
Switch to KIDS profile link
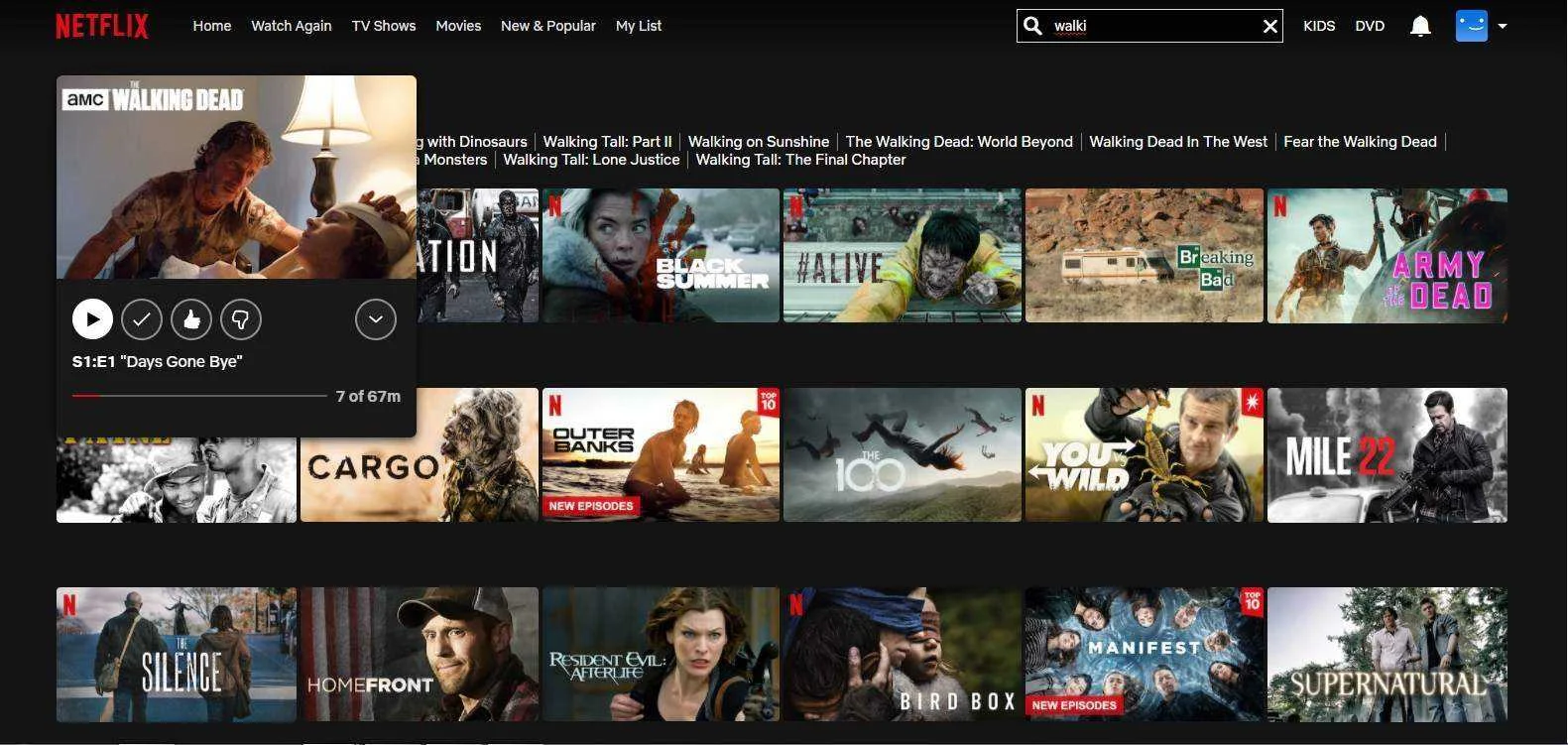(x=1319, y=26)
